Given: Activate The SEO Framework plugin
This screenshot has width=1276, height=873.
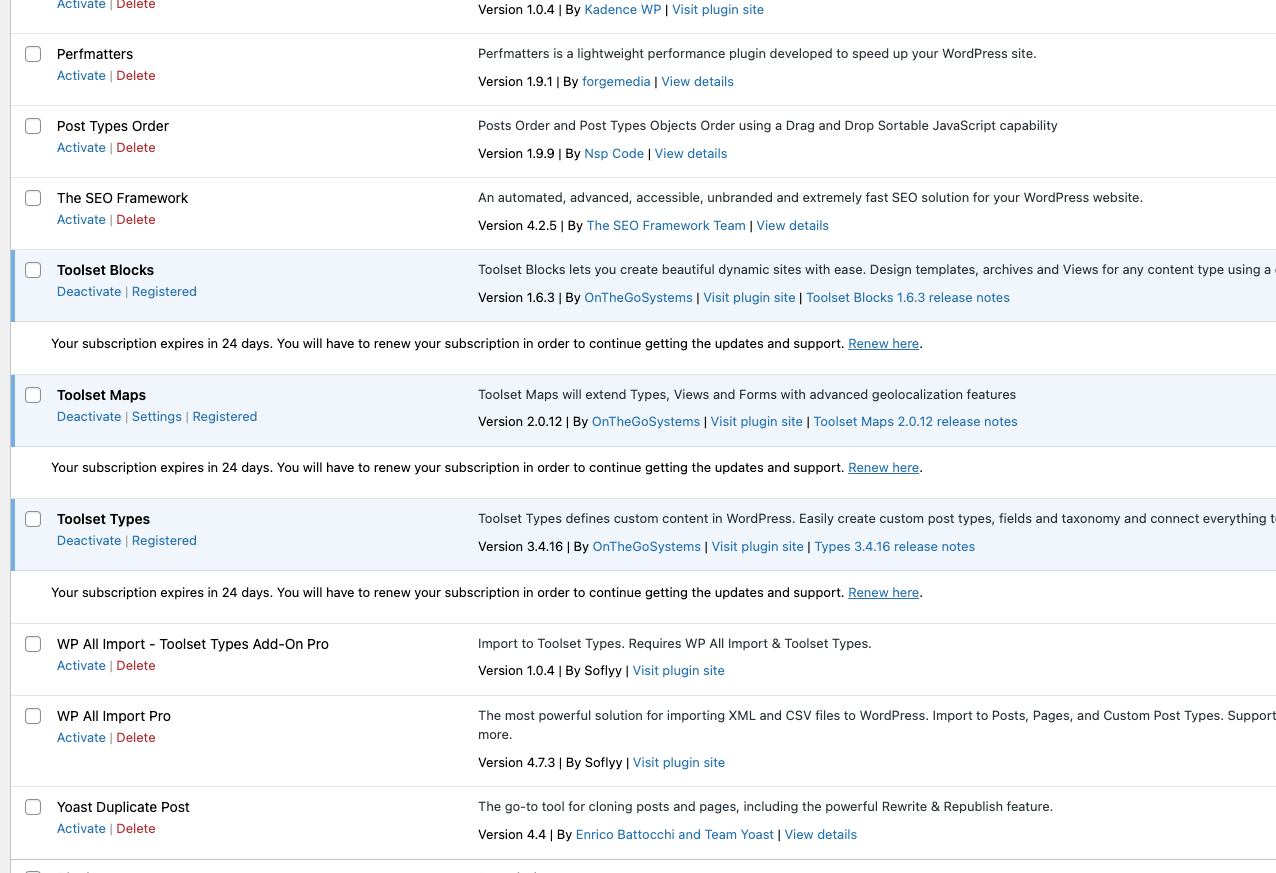Looking at the screenshot, I should [x=81, y=220].
